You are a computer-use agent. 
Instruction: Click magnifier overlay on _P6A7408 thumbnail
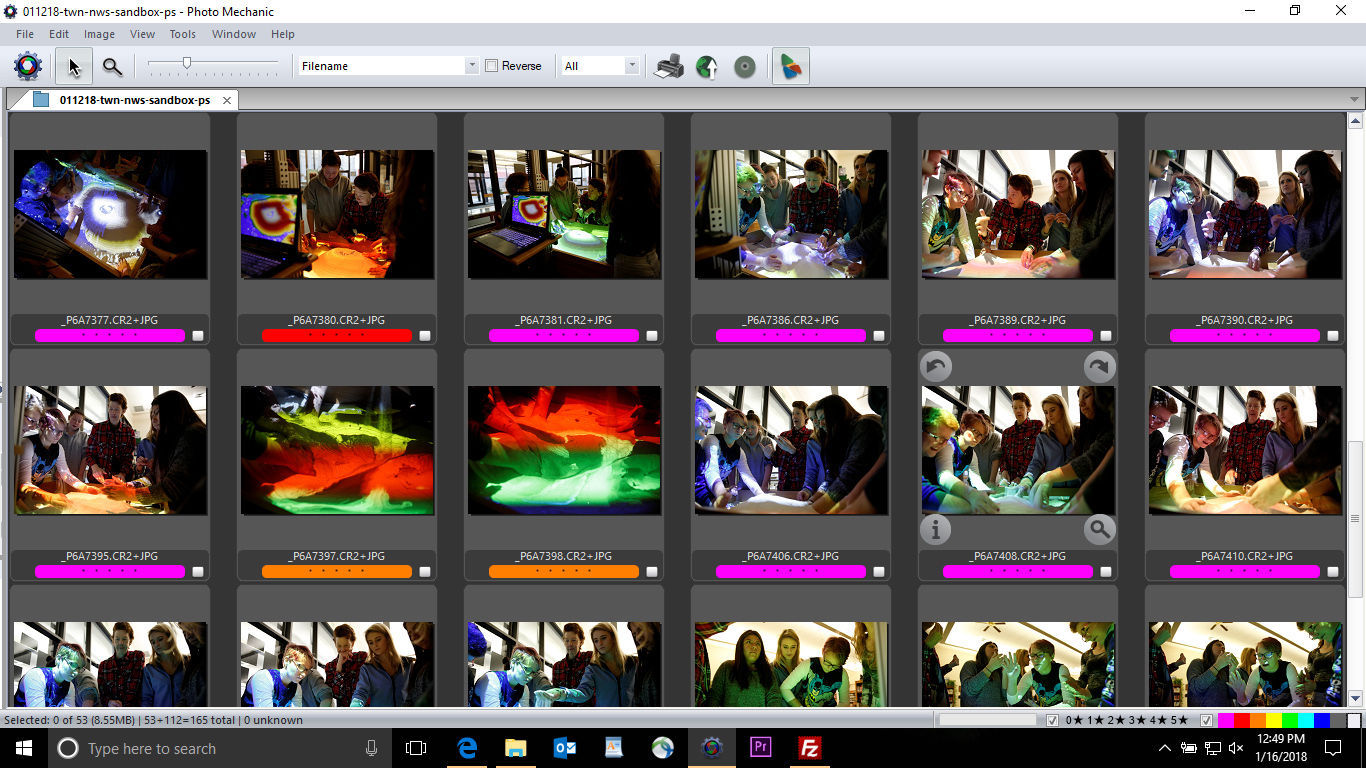(1100, 530)
